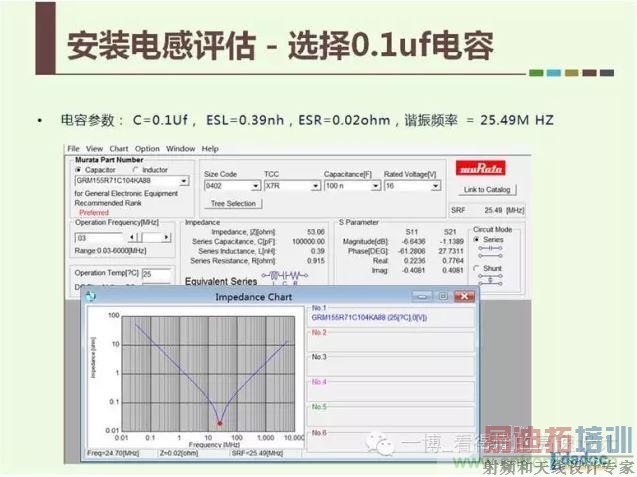Expand the Murata part number dropdown
637x477 pixels.
[184, 181]
